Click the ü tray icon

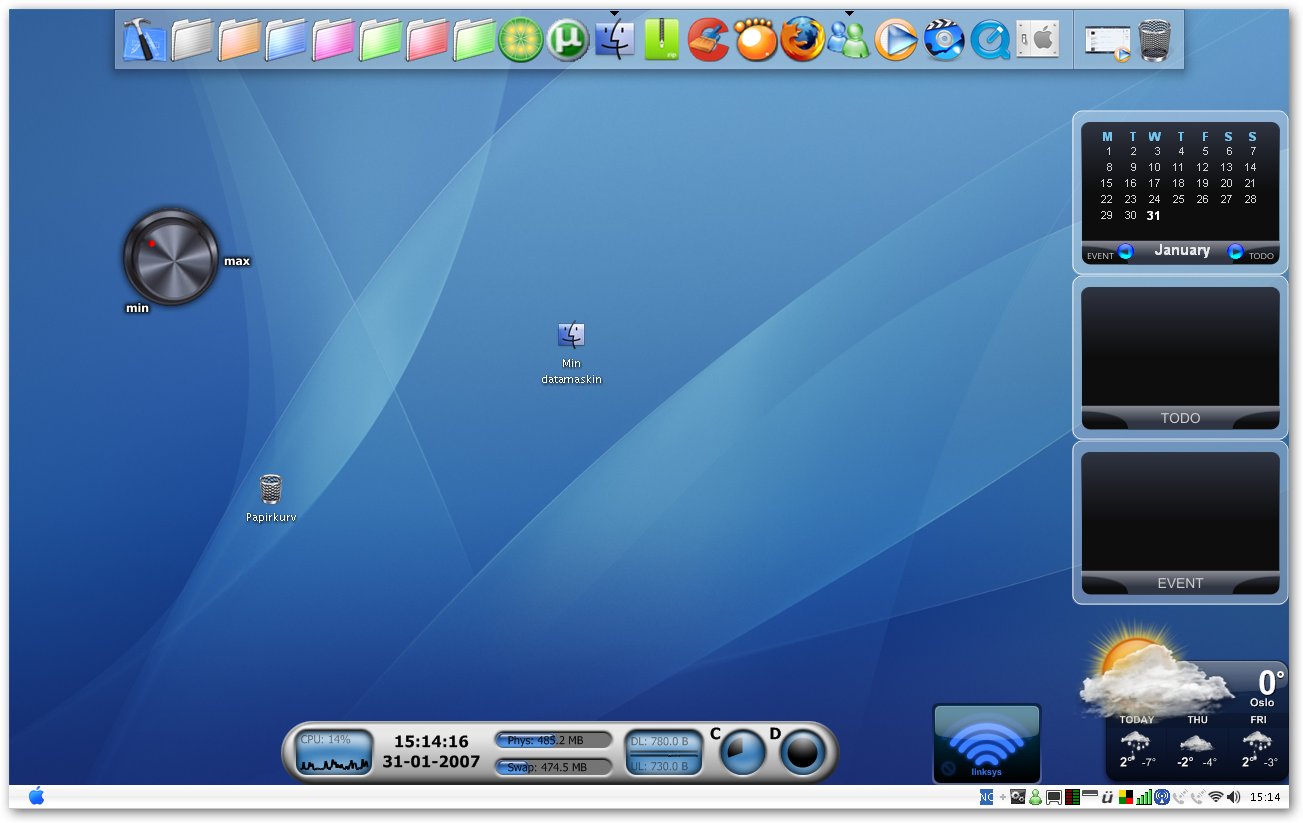pos(1108,798)
